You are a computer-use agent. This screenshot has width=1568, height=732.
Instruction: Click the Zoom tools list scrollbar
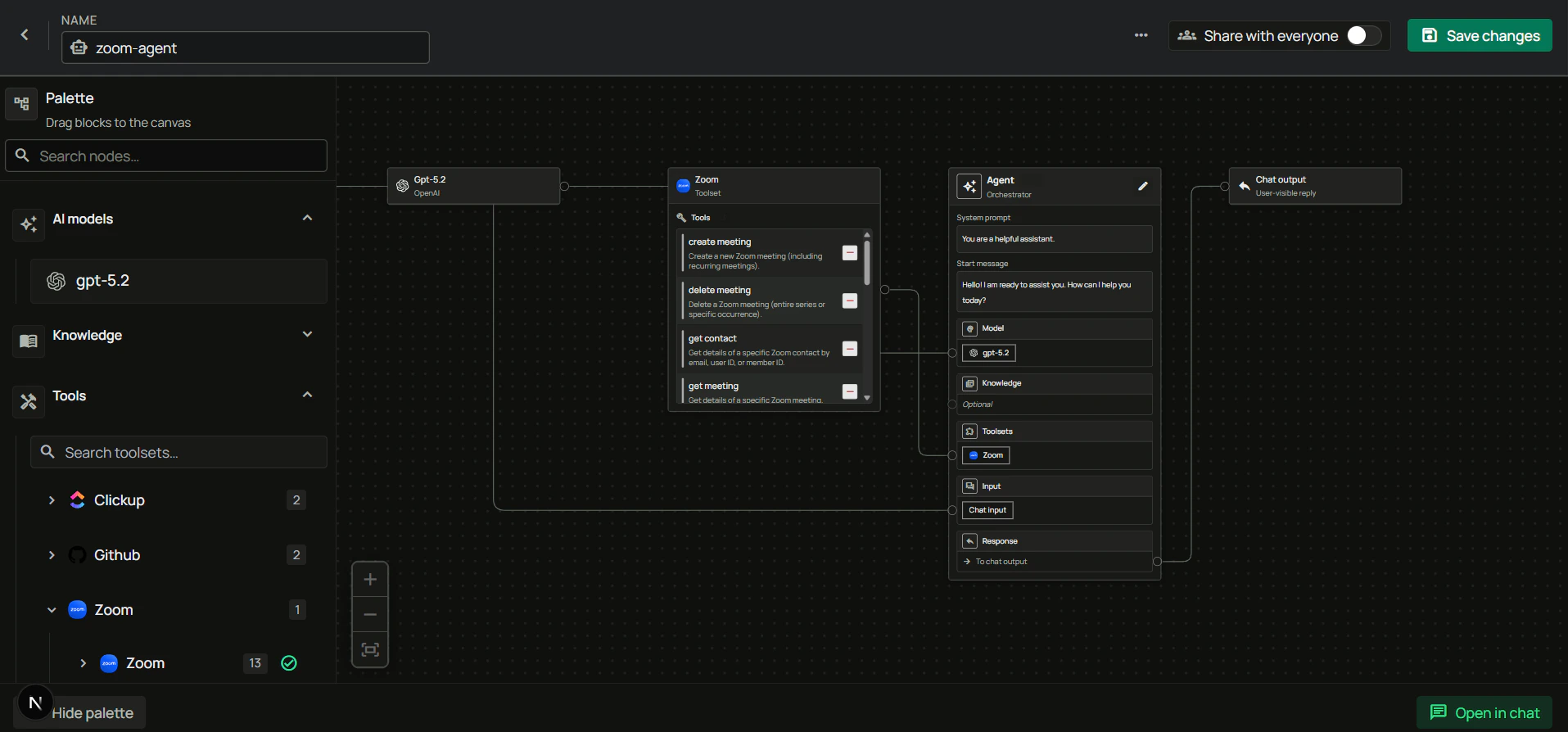click(867, 262)
